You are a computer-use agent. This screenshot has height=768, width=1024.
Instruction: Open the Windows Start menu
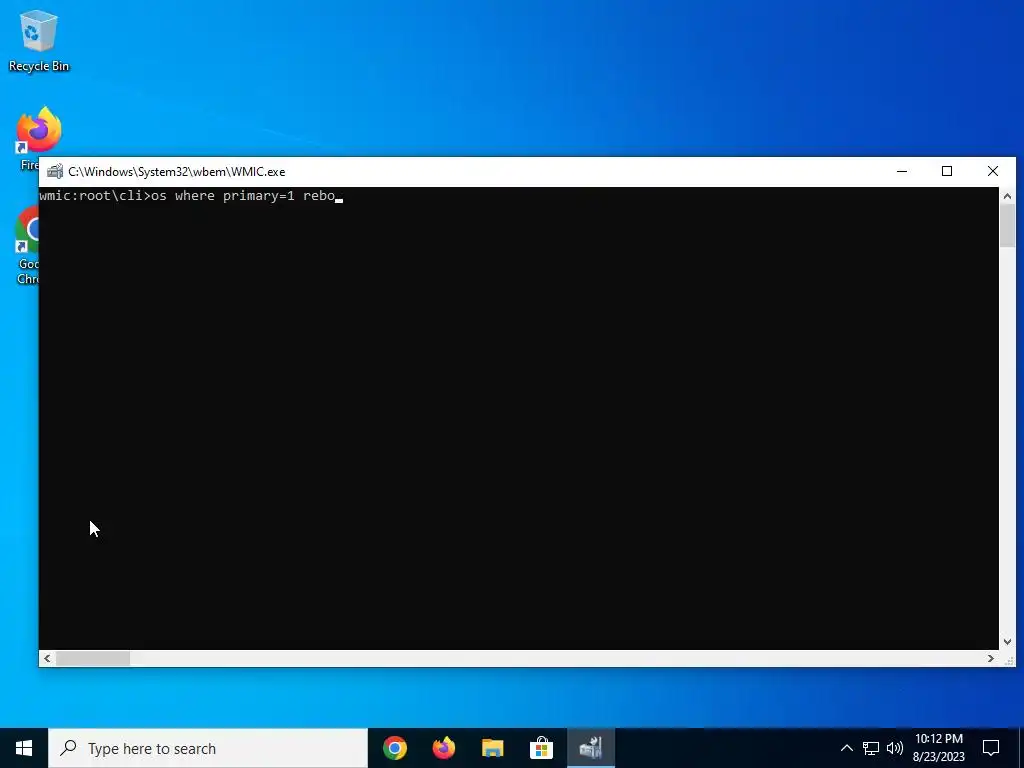[x=24, y=748]
